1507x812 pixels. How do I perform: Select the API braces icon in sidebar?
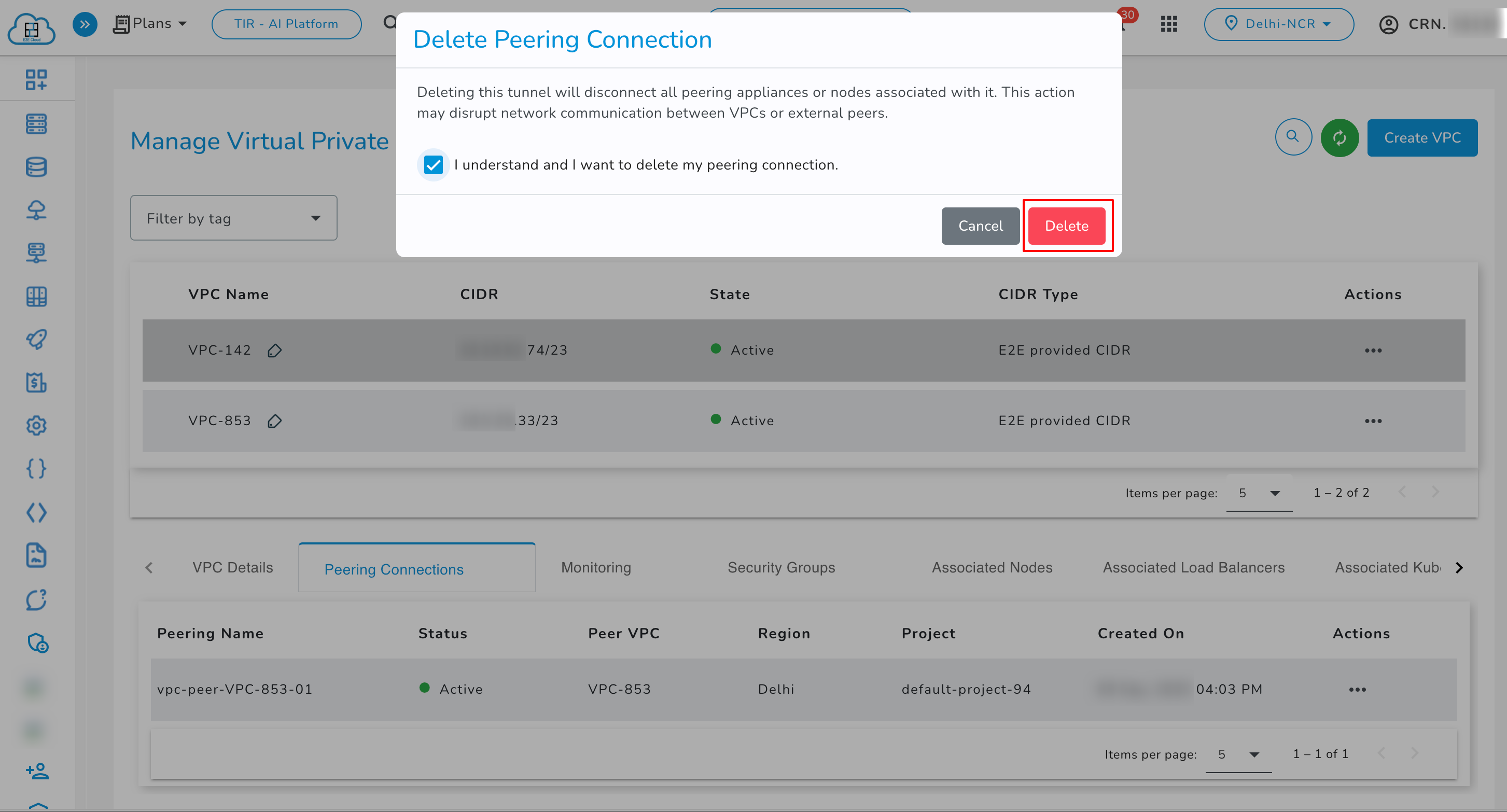36,468
